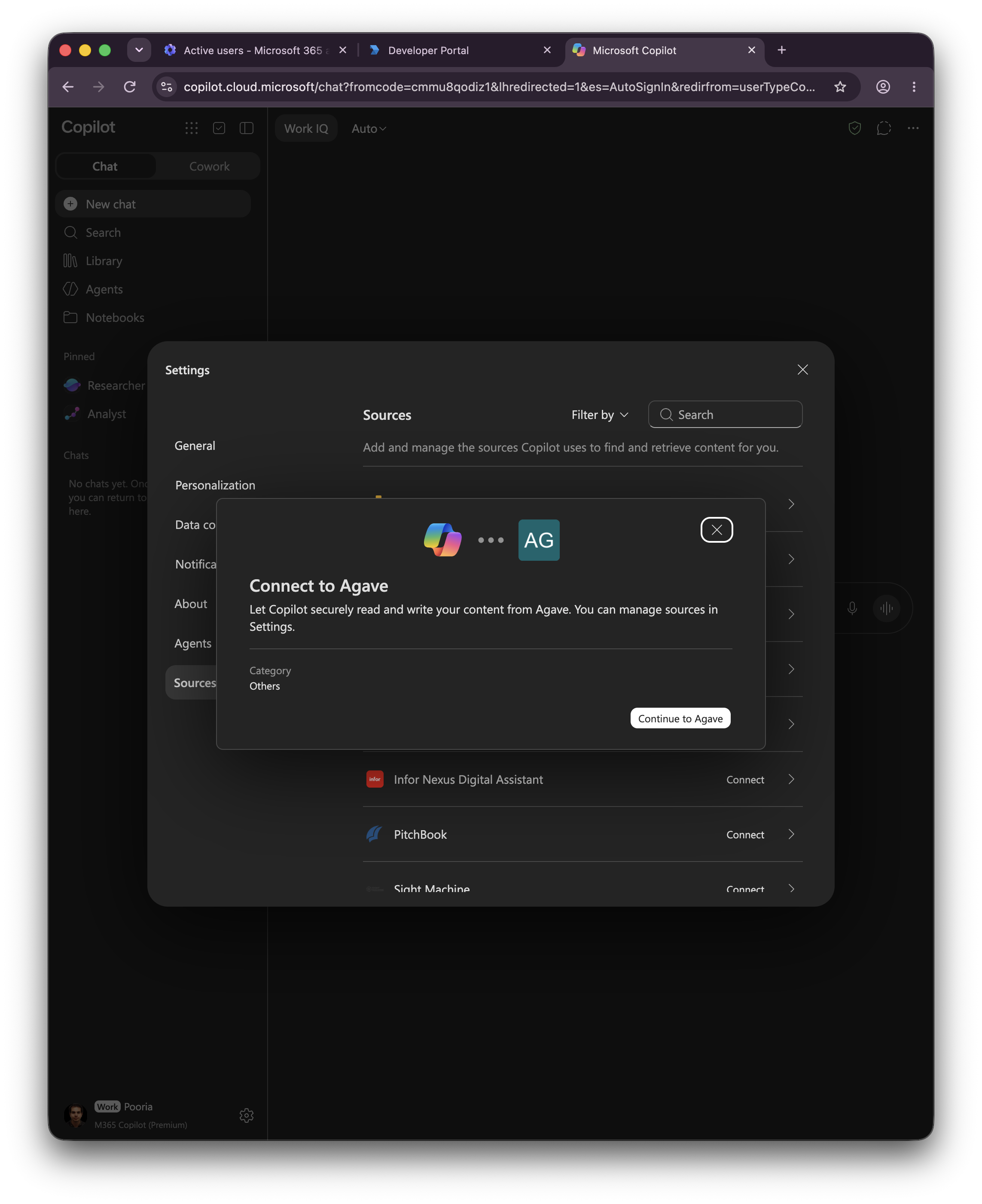This screenshot has width=982, height=1204.
Task: Click the microphone dictation icon
Action: [852, 608]
